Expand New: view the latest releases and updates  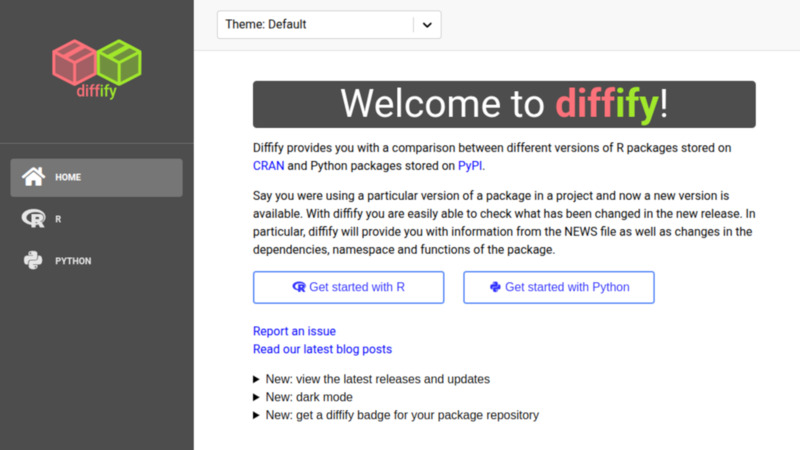point(371,379)
